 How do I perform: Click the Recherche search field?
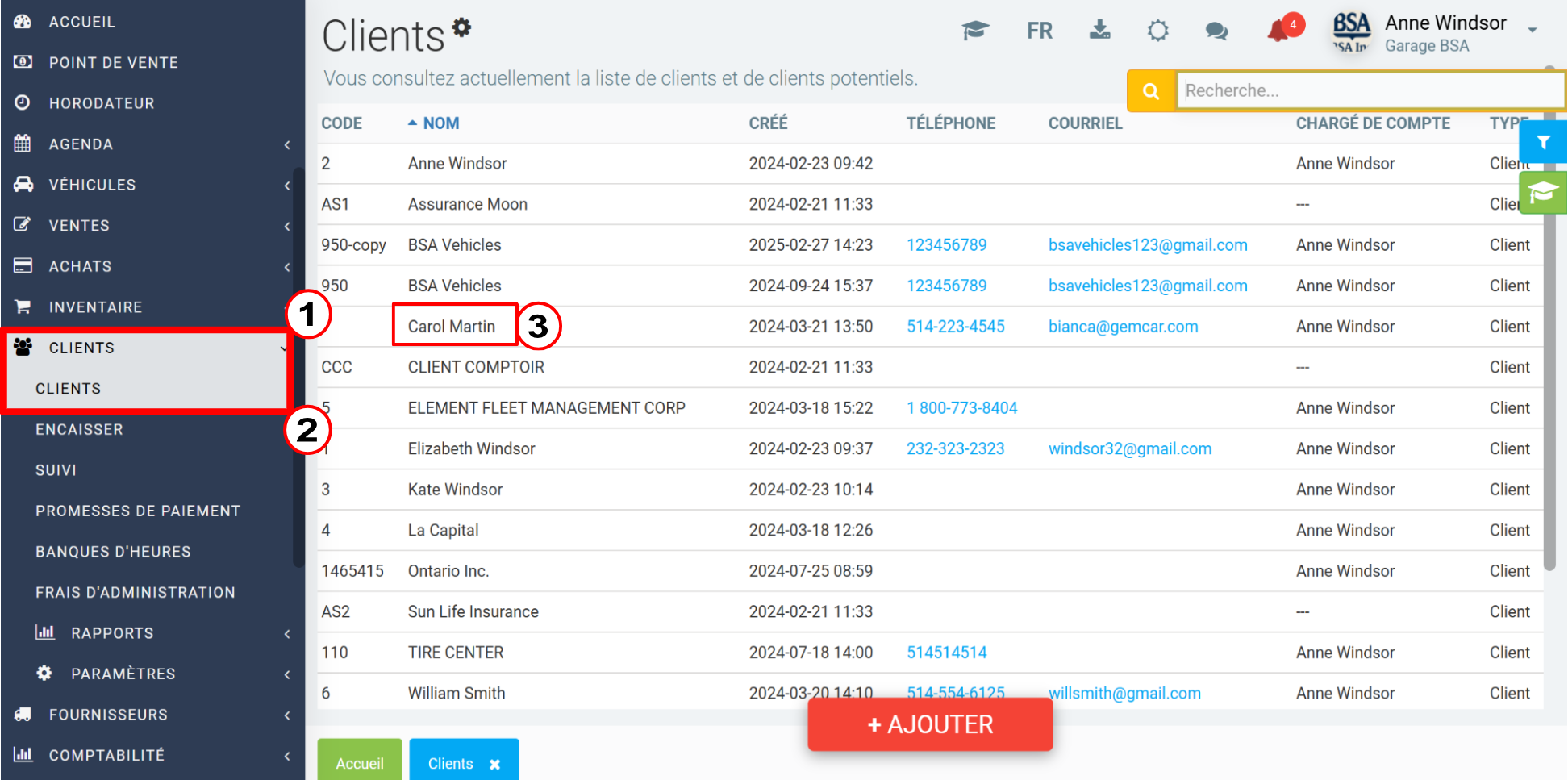pyautogui.click(x=1370, y=90)
